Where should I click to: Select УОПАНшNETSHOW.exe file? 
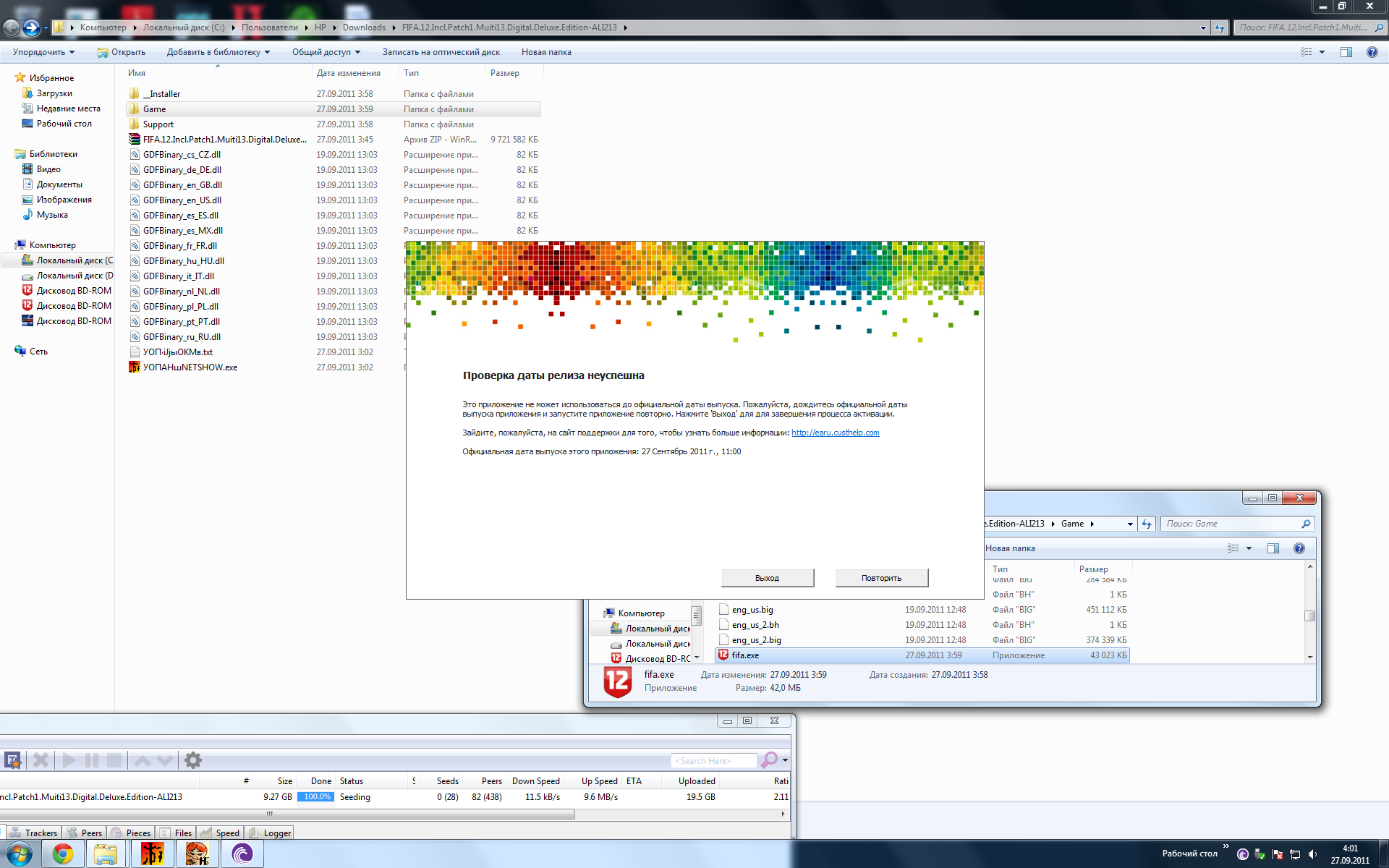click(334, 367)
